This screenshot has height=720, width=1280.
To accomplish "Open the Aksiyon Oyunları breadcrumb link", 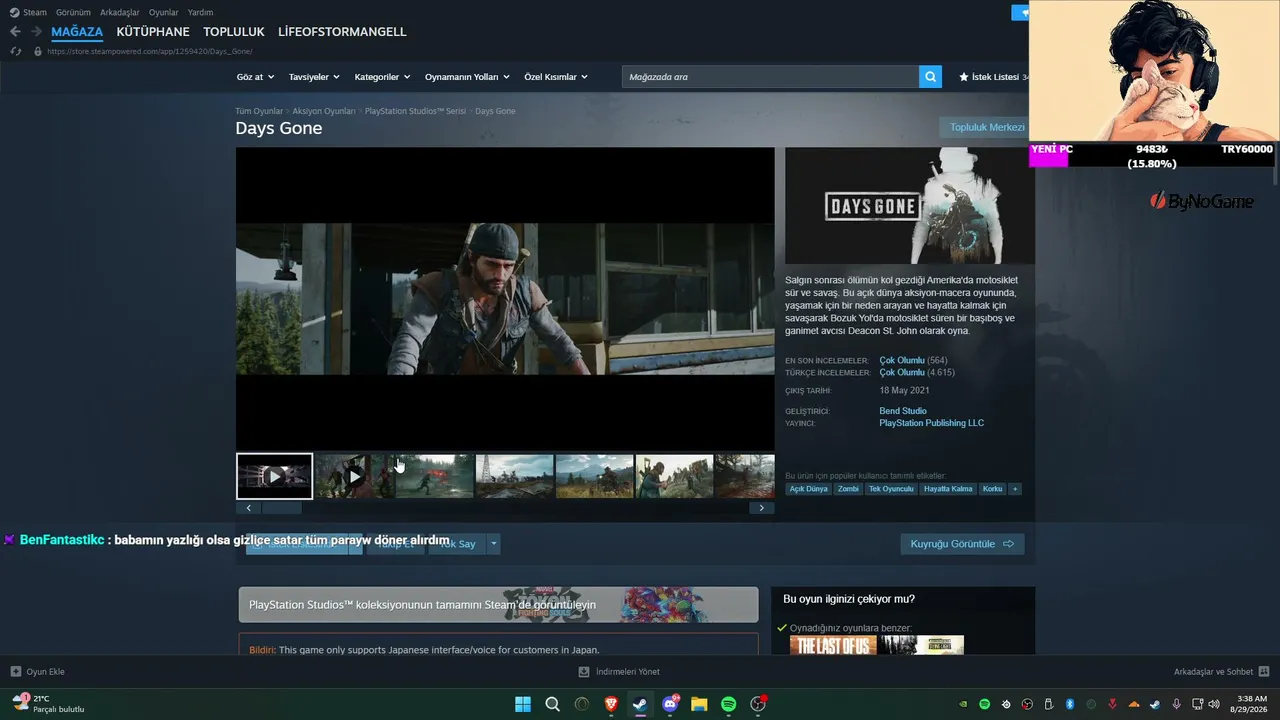I will tap(324, 111).
